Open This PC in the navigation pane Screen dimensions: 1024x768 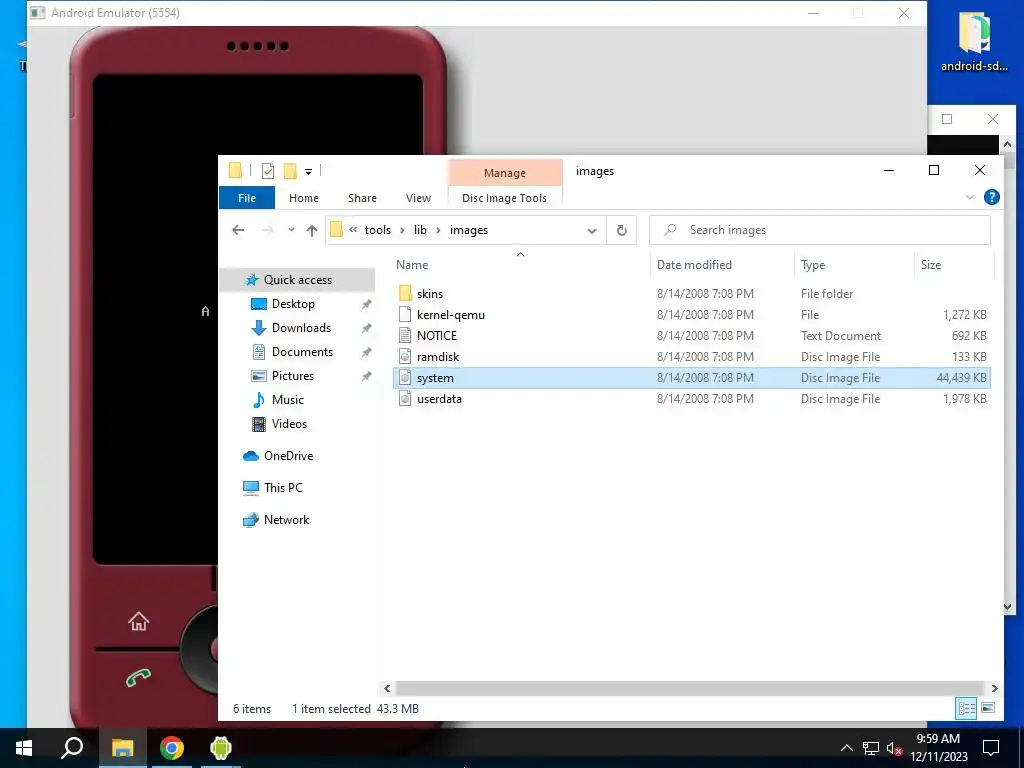[x=283, y=487]
